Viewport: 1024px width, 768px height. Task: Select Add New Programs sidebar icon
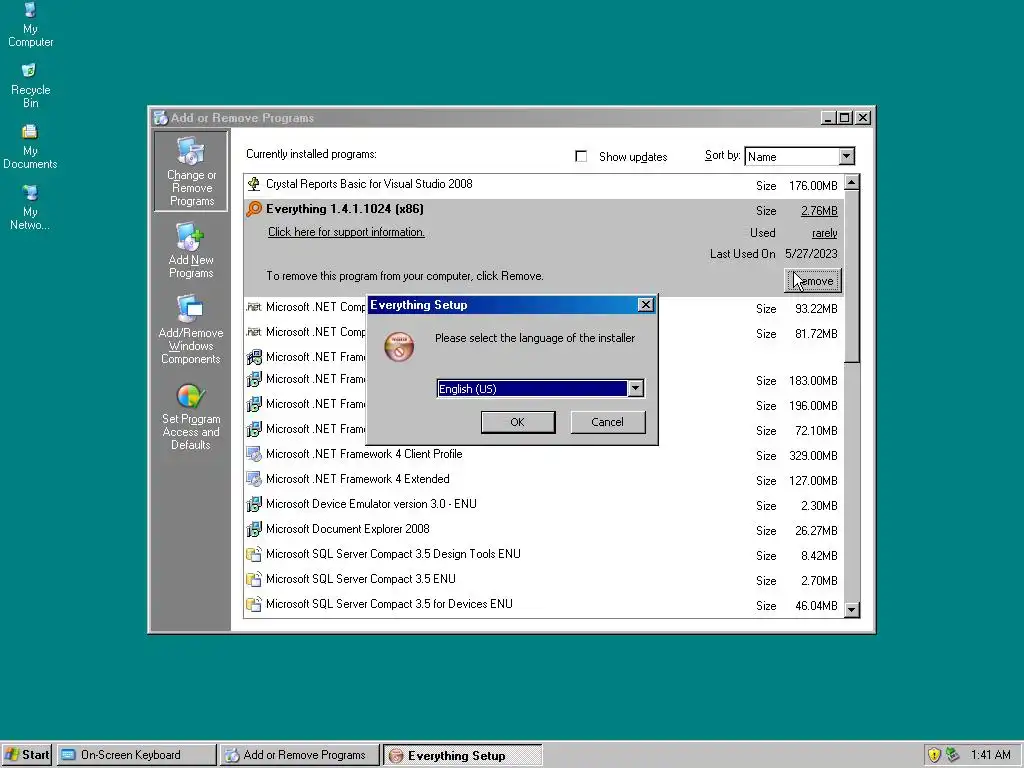(191, 251)
